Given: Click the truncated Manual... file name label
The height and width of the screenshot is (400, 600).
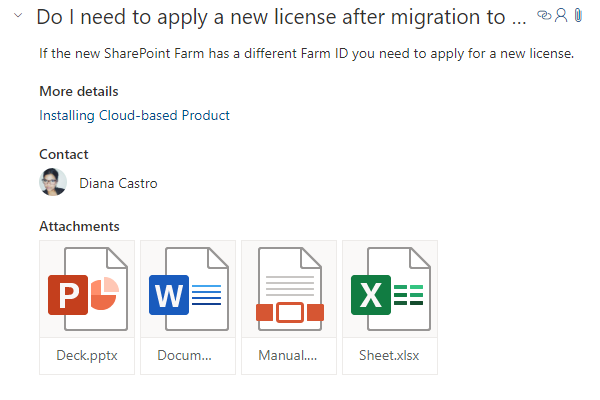Looking at the screenshot, I should (x=288, y=356).
